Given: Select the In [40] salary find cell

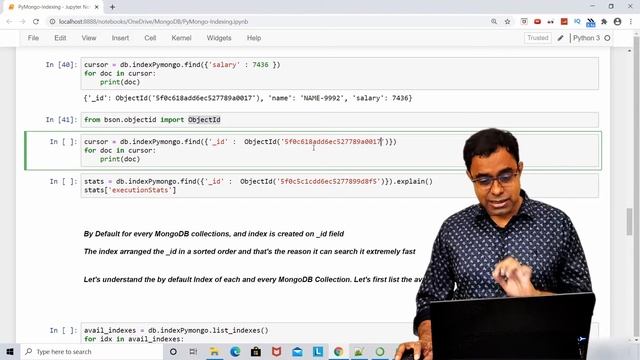Looking at the screenshot, I should [x=340, y=73].
